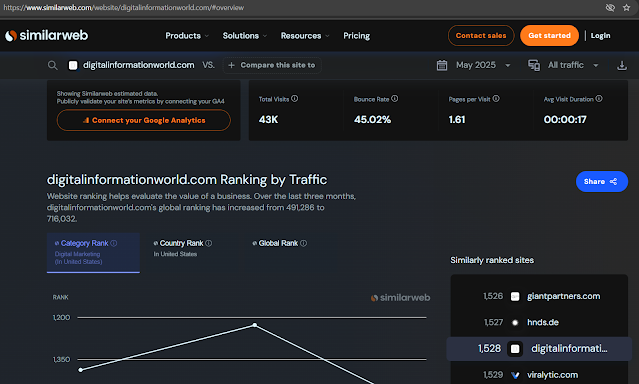Click the giantpartners.com favicon
The height and width of the screenshot is (384, 639).
pos(515,296)
